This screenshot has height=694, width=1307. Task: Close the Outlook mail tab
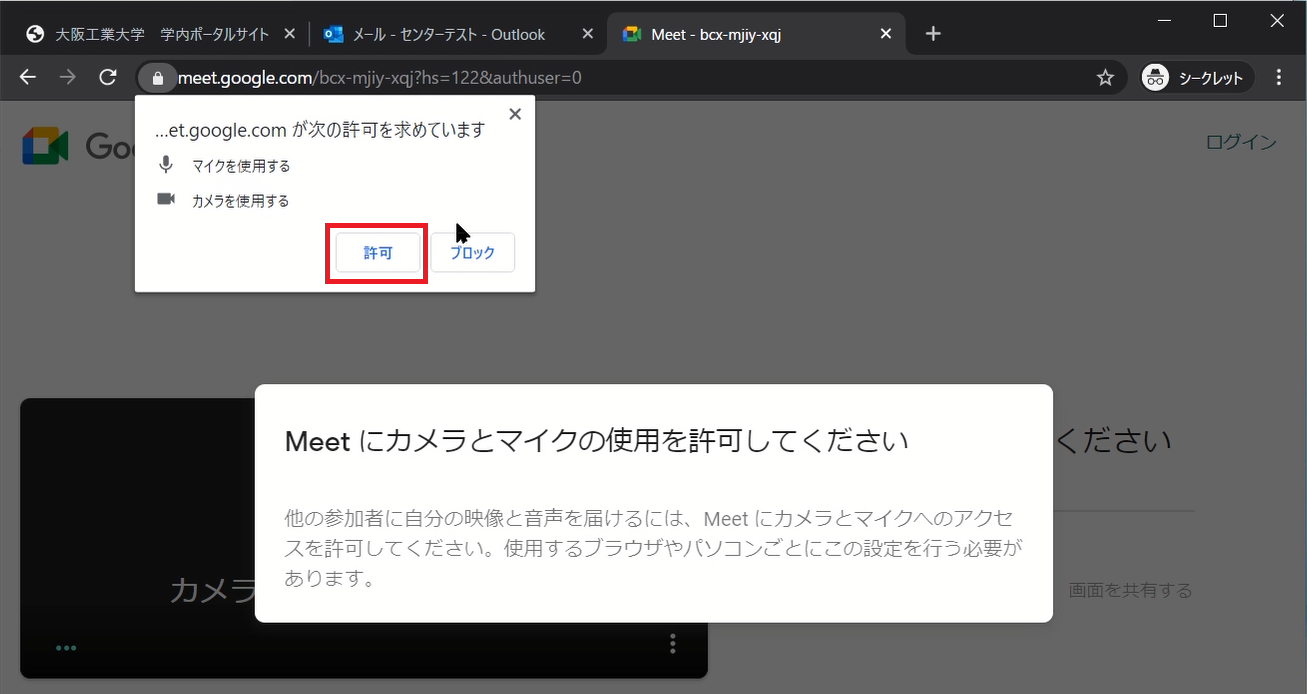click(x=588, y=34)
